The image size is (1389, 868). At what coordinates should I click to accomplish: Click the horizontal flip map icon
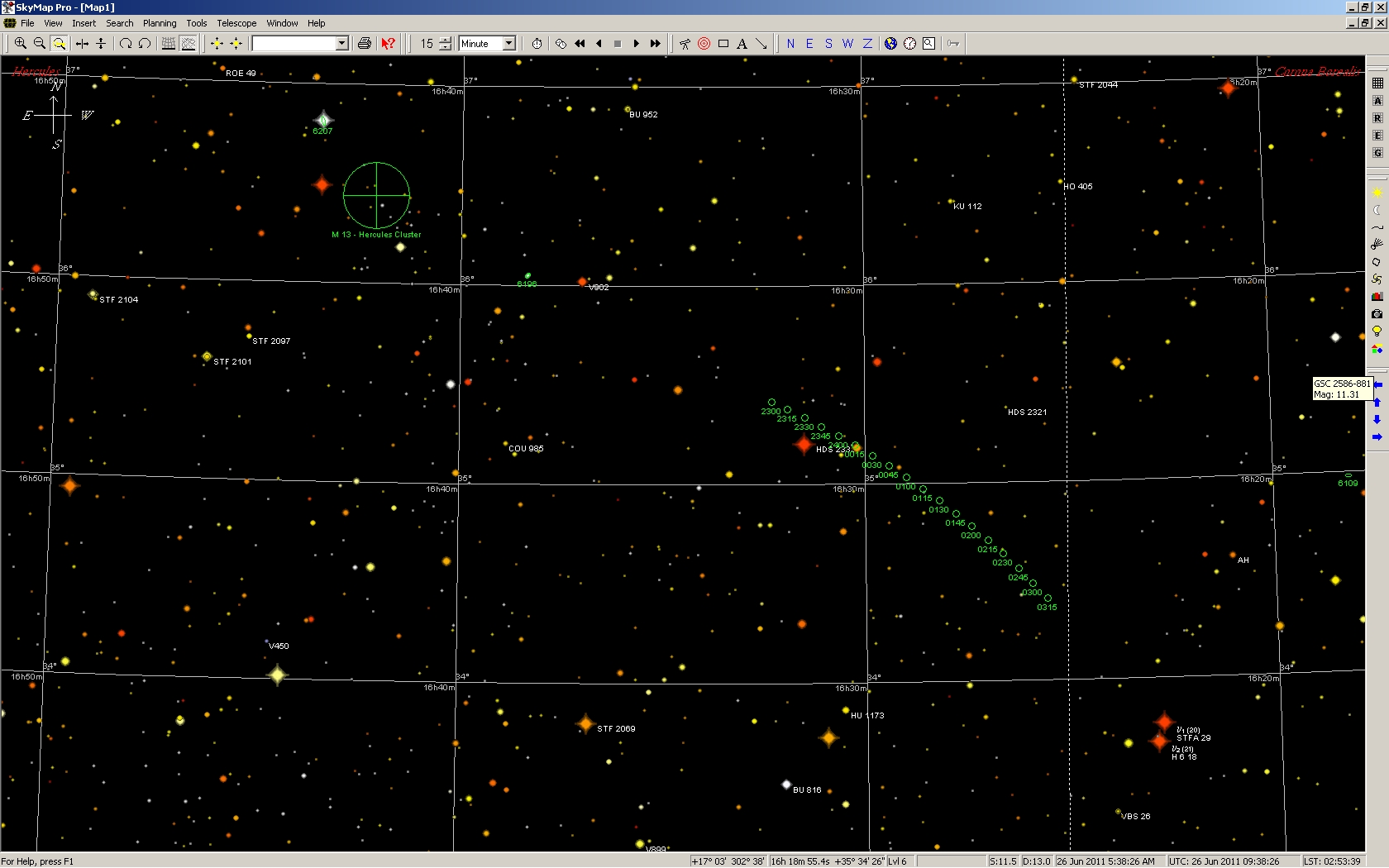point(82,44)
